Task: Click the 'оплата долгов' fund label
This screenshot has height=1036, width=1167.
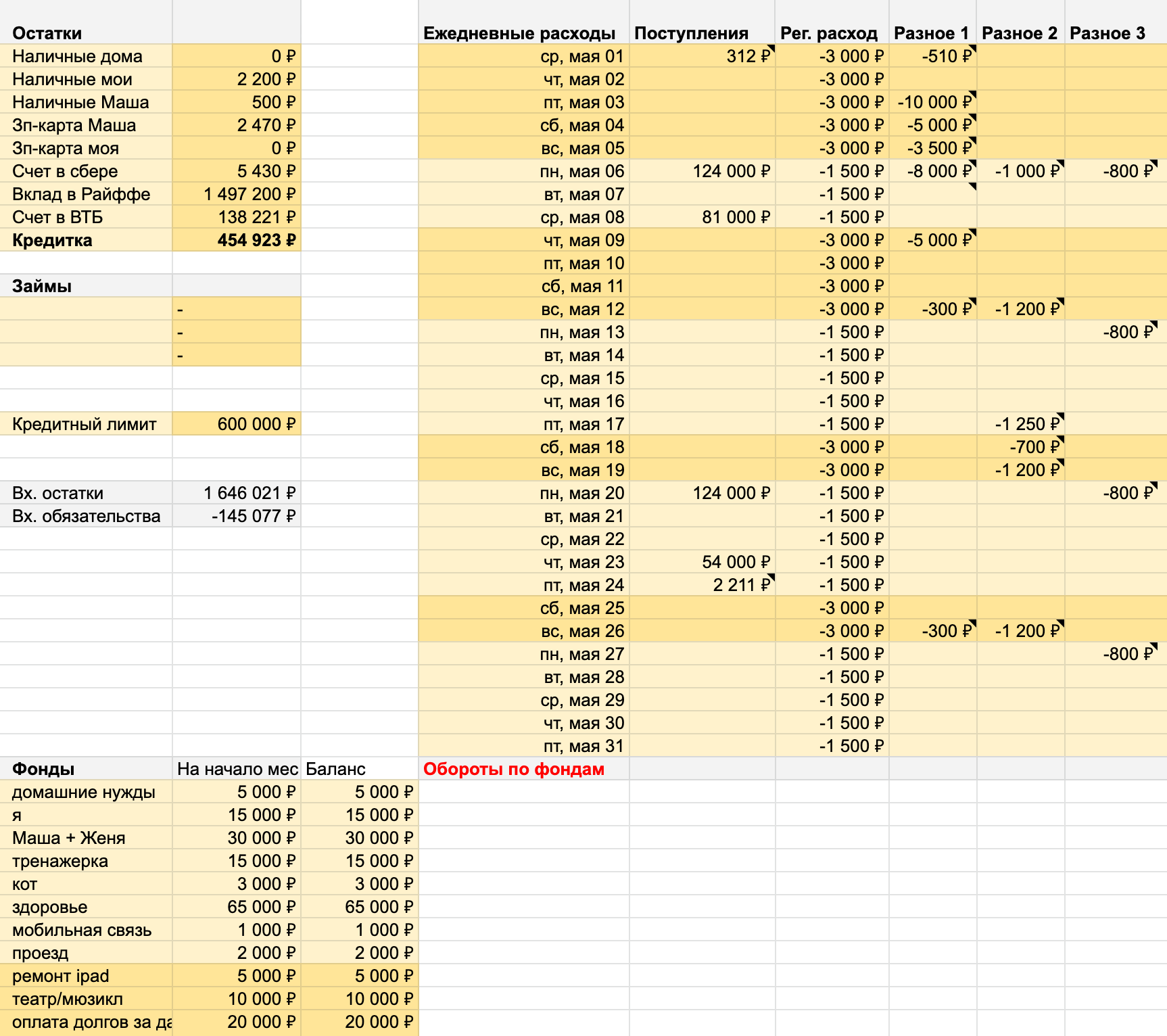Action: [86, 1022]
